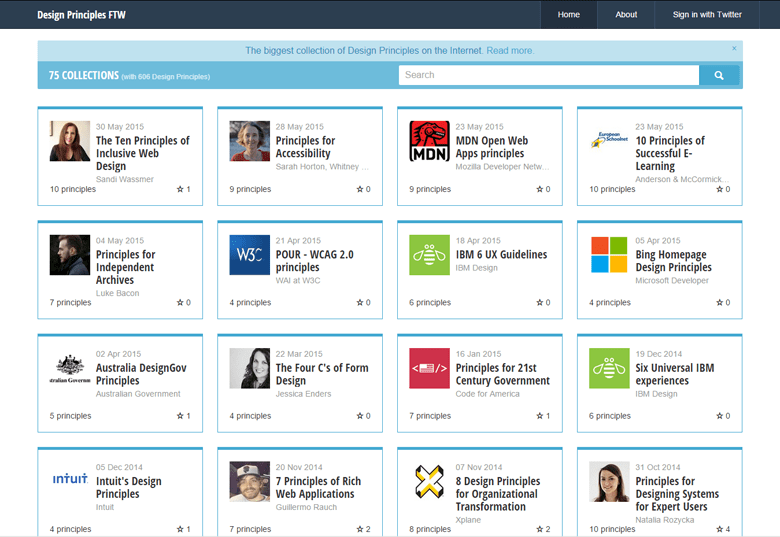Star the Principles for Accessibility collection

pos(360,189)
